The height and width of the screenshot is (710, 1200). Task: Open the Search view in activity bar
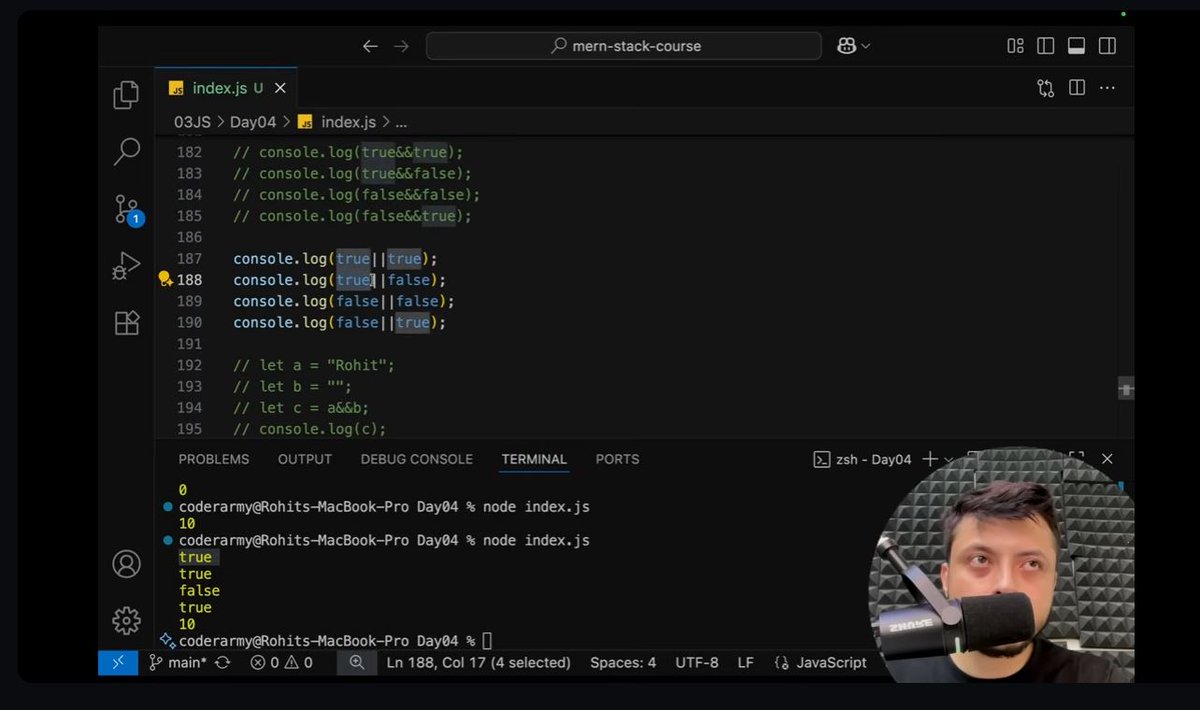pos(126,152)
